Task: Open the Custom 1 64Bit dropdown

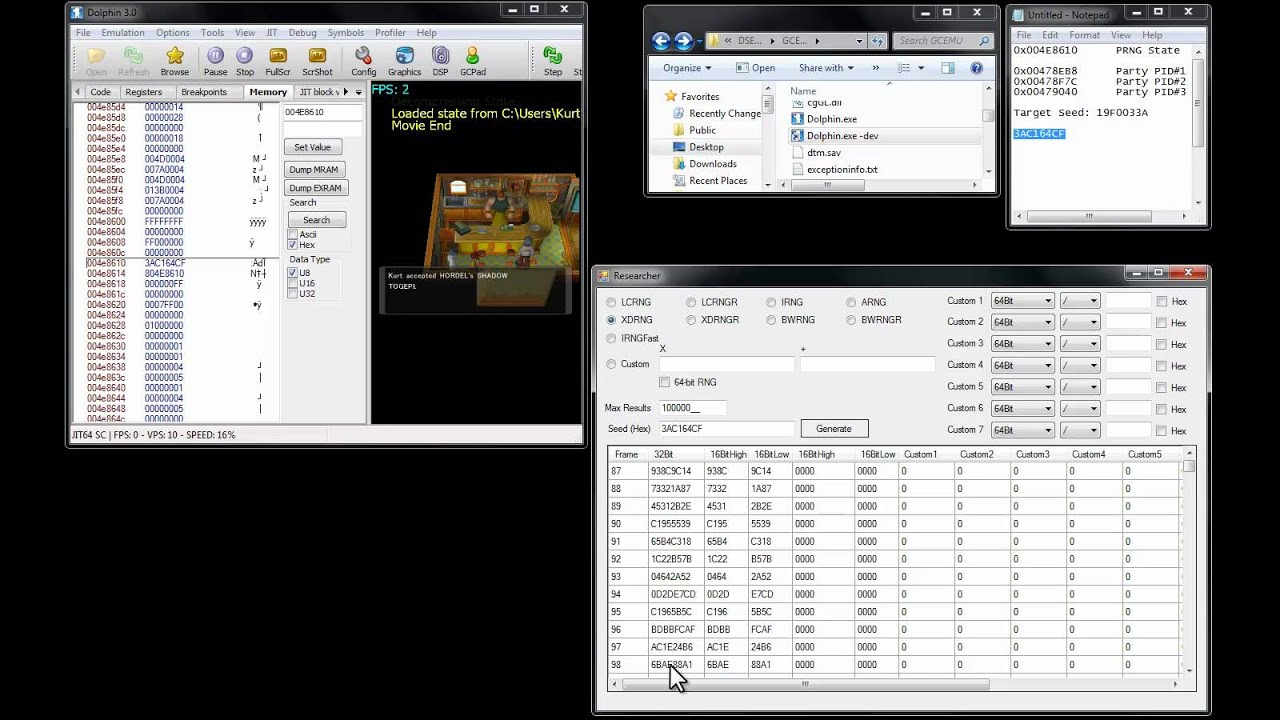Action: pyautogui.click(x=1022, y=301)
